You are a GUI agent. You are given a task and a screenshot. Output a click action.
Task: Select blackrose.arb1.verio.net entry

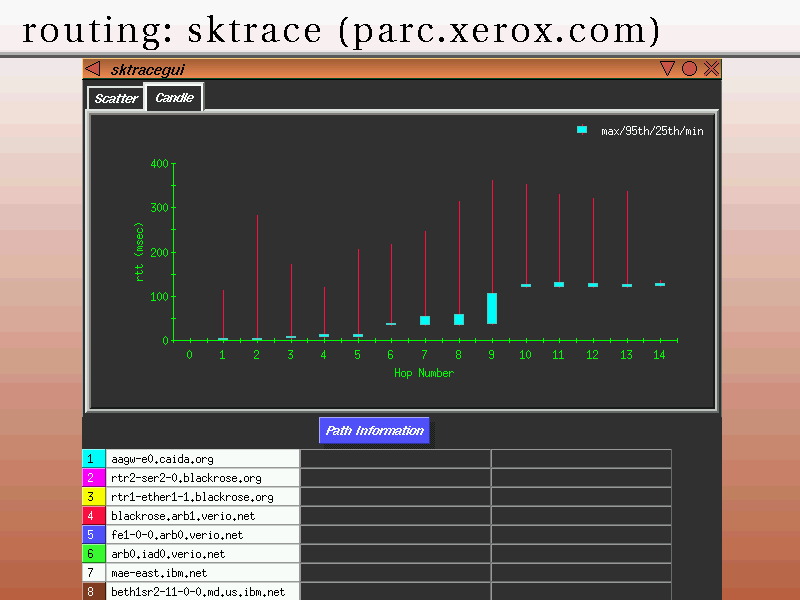pyautogui.click(x=203, y=515)
